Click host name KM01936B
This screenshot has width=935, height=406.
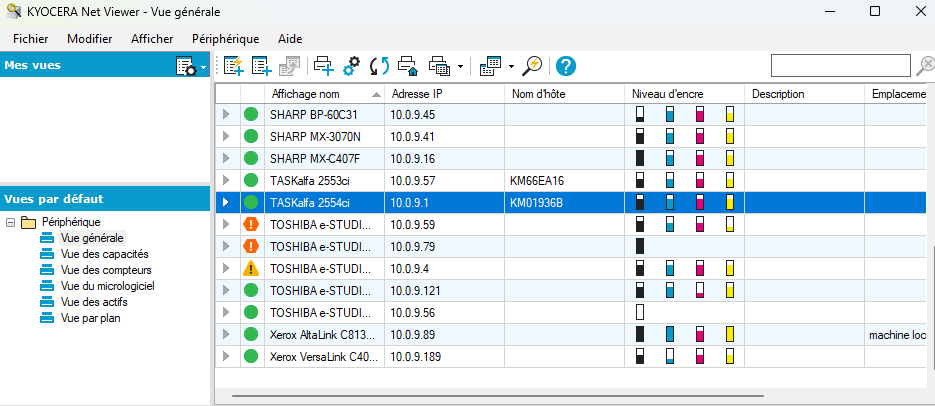point(537,202)
